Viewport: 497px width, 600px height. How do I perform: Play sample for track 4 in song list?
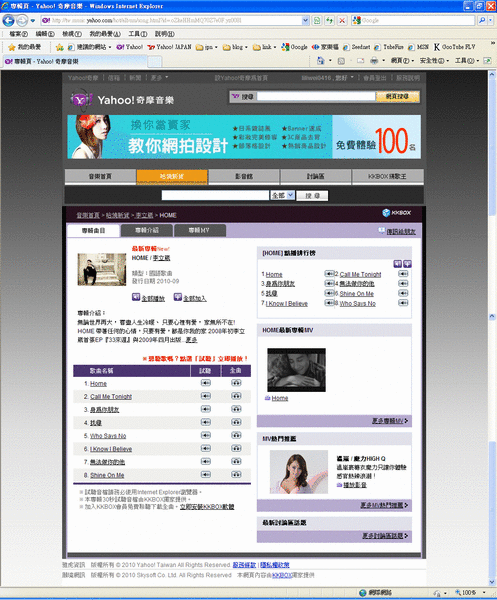click(205, 422)
